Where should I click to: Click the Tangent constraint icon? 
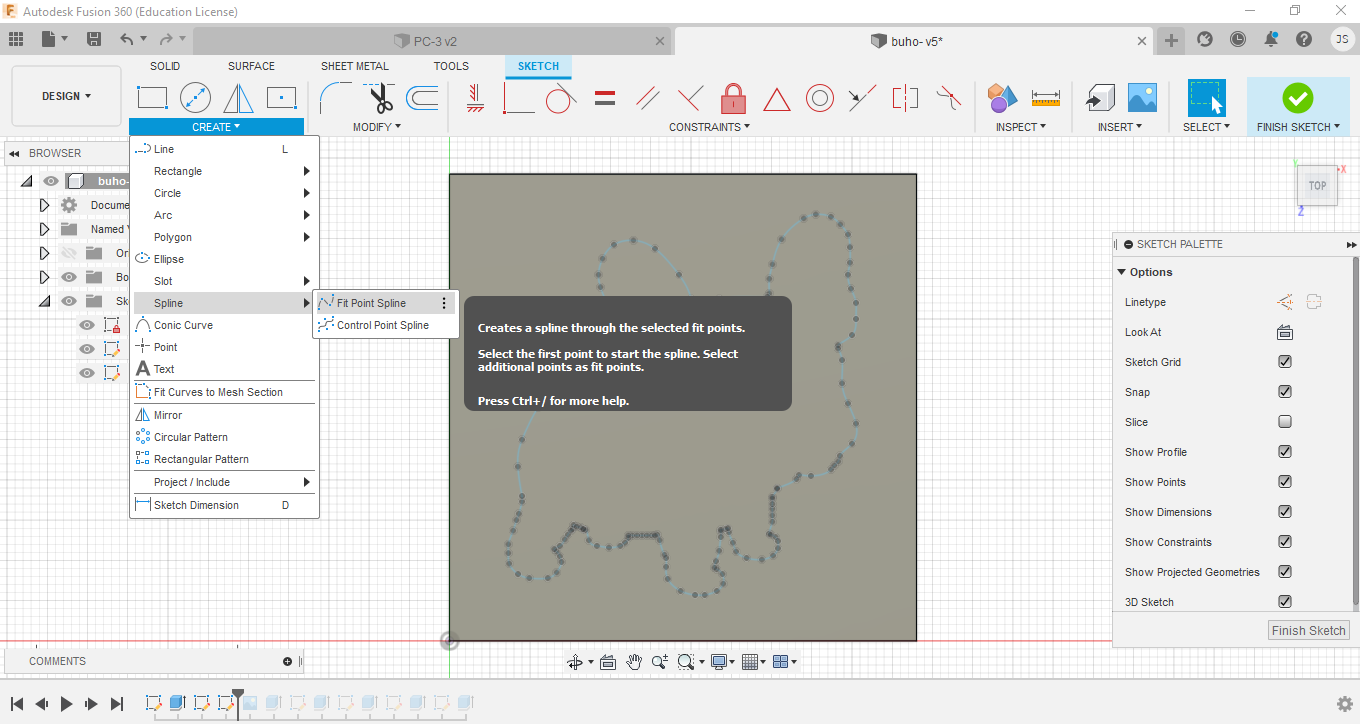coord(560,97)
